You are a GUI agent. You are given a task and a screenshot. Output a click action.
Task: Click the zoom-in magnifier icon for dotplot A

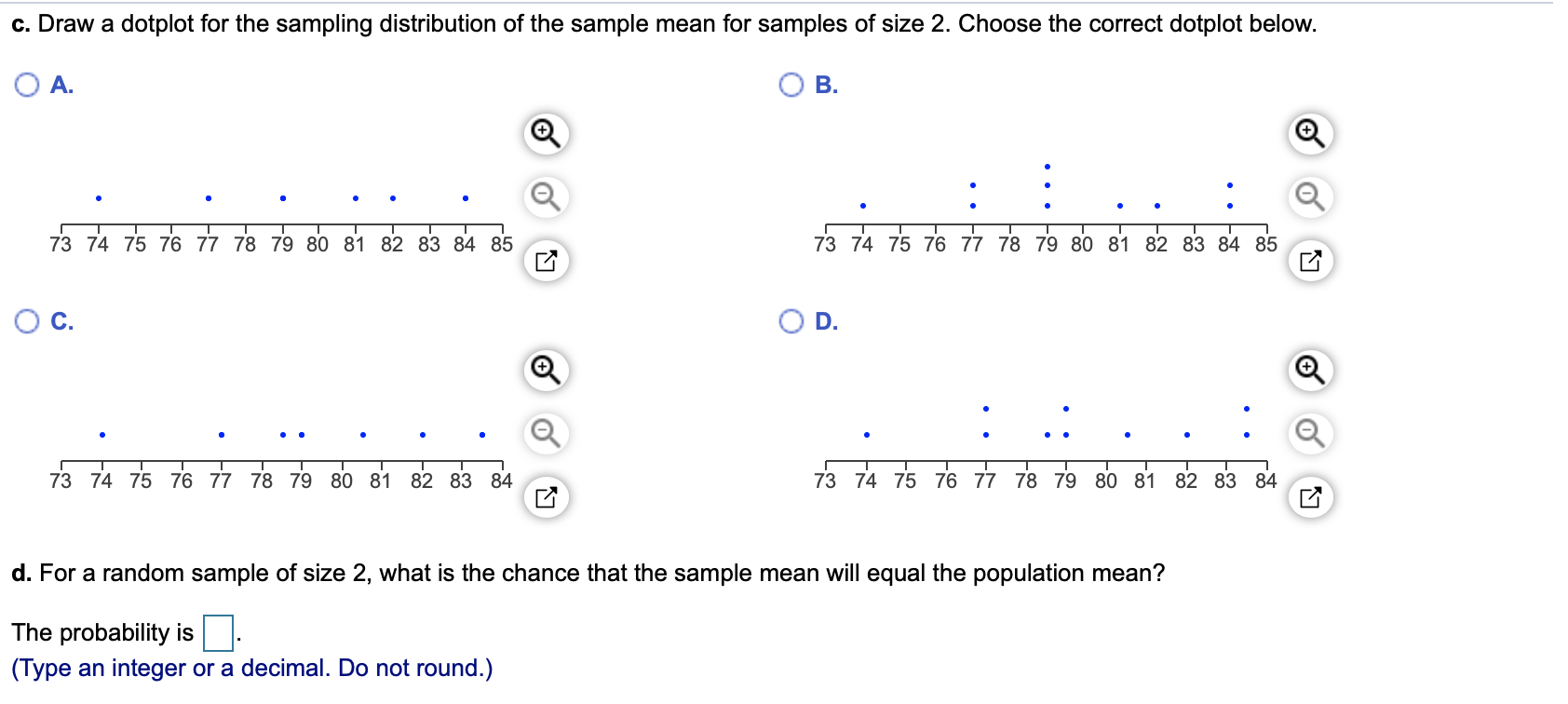tap(545, 136)
